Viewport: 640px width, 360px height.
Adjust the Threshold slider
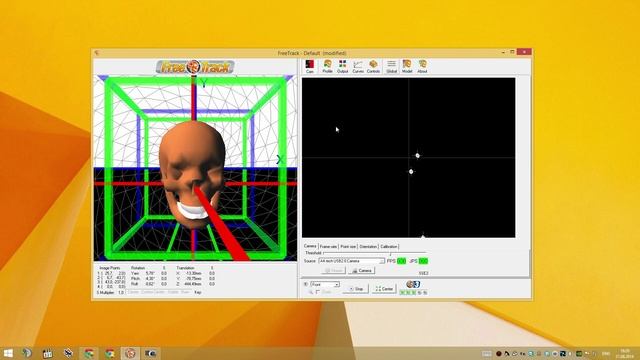375,253
